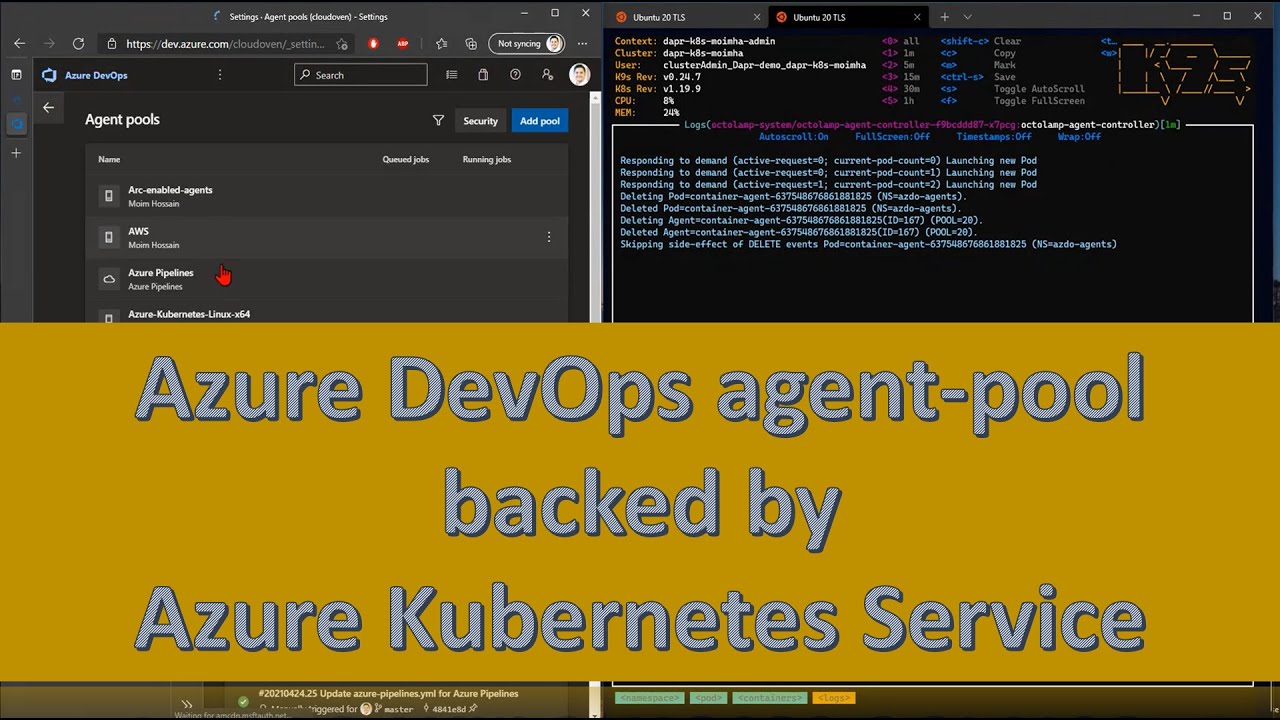
Task: Click the Agent pools heading
Action: [122, 119]
